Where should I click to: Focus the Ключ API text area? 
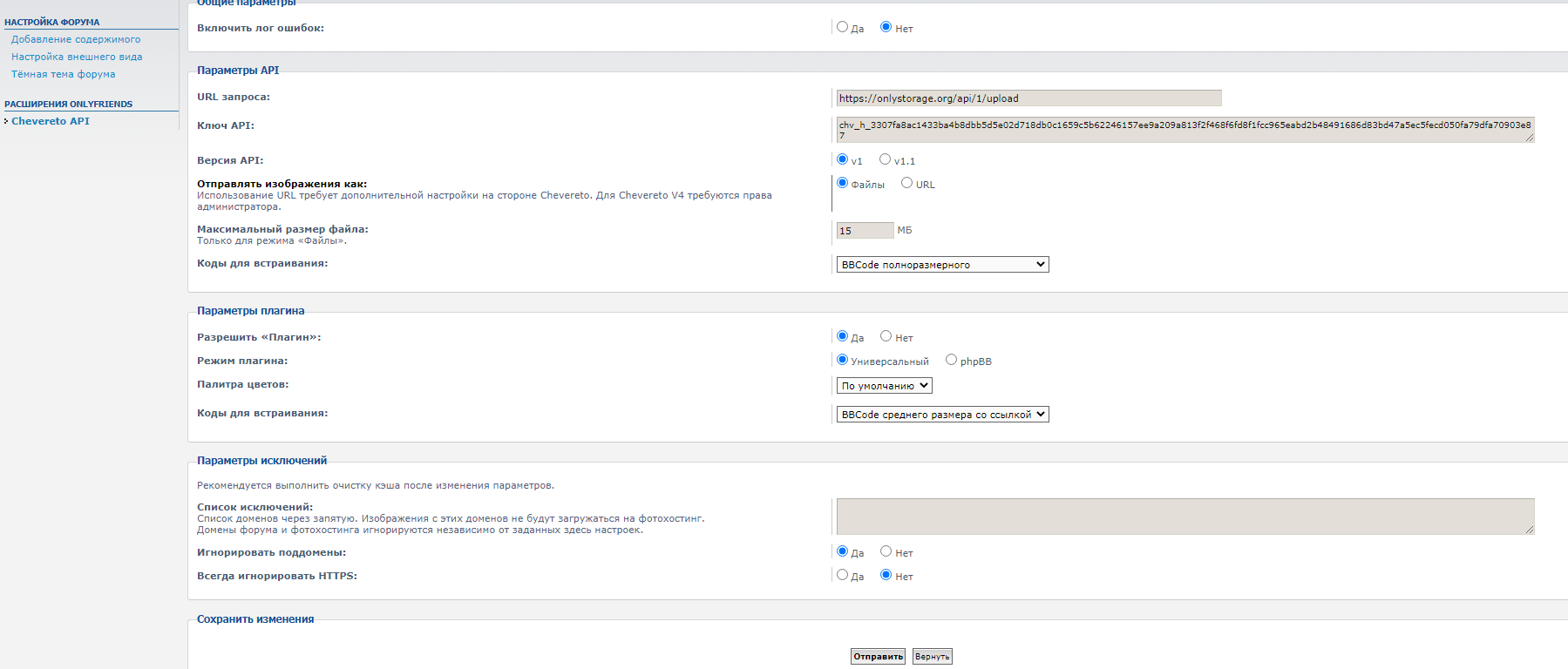(x=1185, y=130)
